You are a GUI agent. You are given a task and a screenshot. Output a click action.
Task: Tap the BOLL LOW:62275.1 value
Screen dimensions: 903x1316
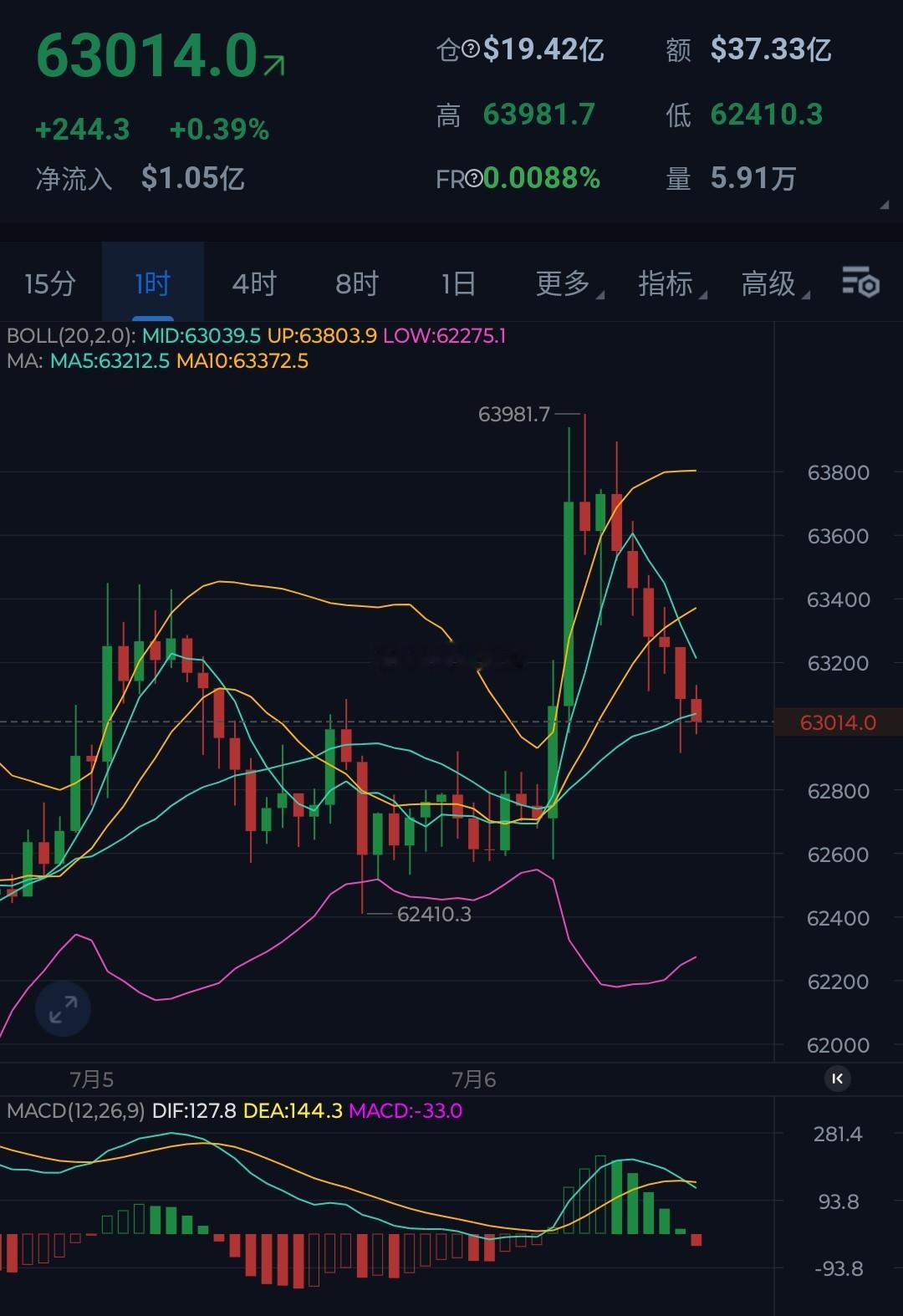445,336
